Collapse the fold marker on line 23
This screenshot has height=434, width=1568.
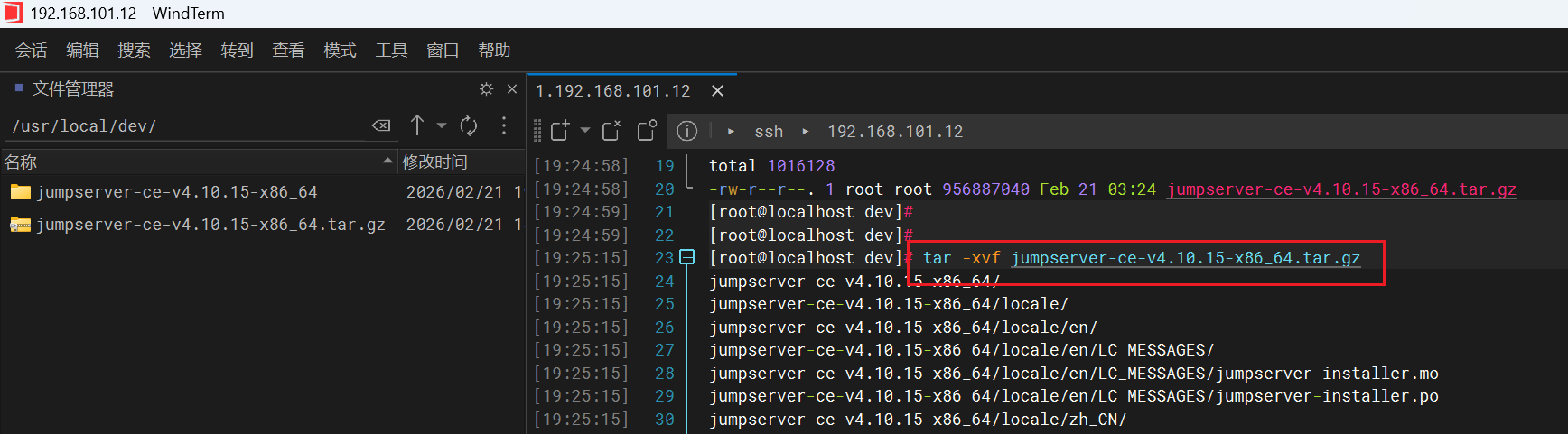687,258
